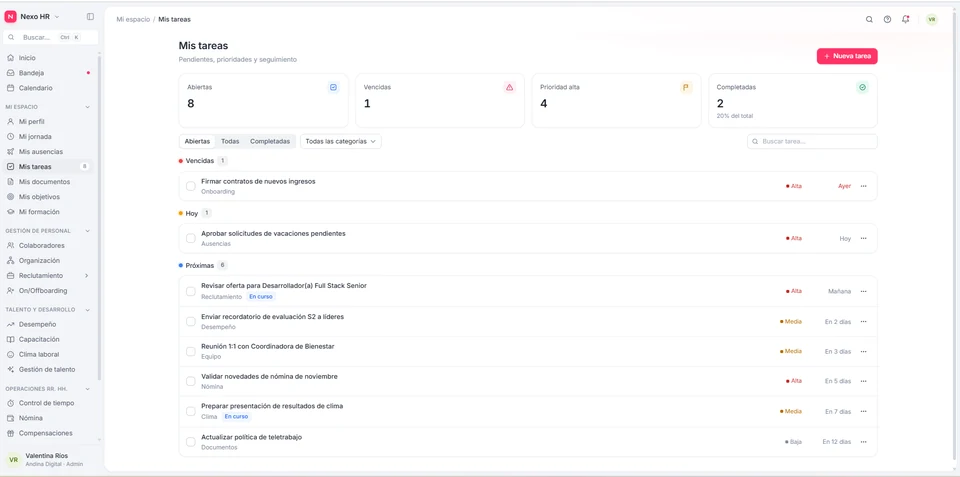Click the Inicio home icon in sidebar
960x477 pixels.
[10, 58]
